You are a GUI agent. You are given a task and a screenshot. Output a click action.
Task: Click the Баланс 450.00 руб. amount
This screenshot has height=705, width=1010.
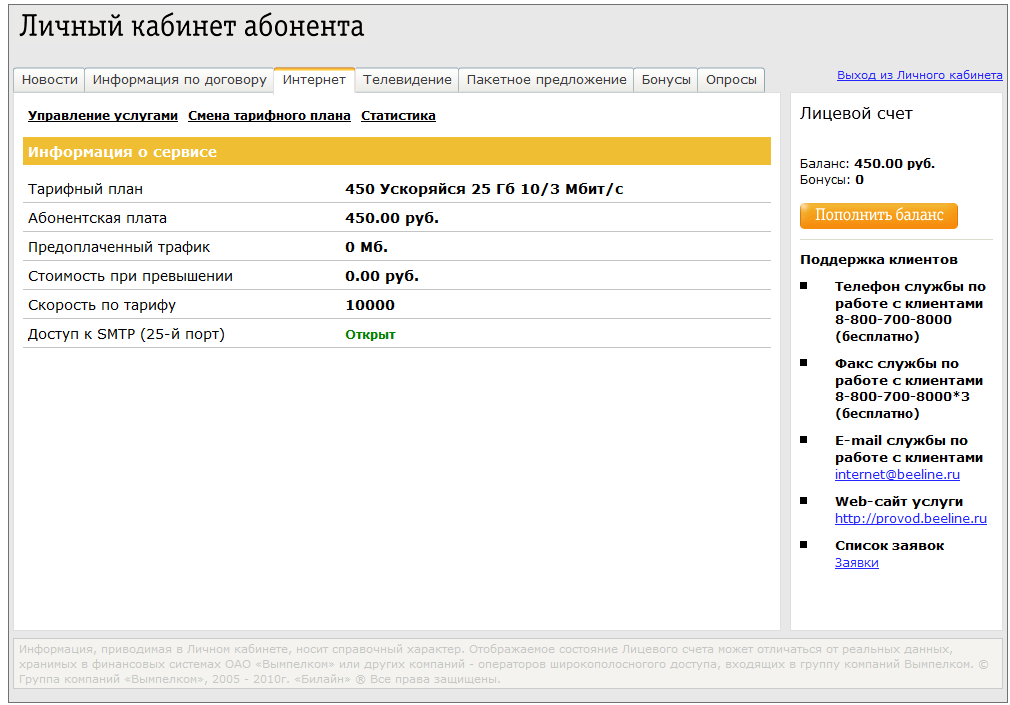click(894, 163)
